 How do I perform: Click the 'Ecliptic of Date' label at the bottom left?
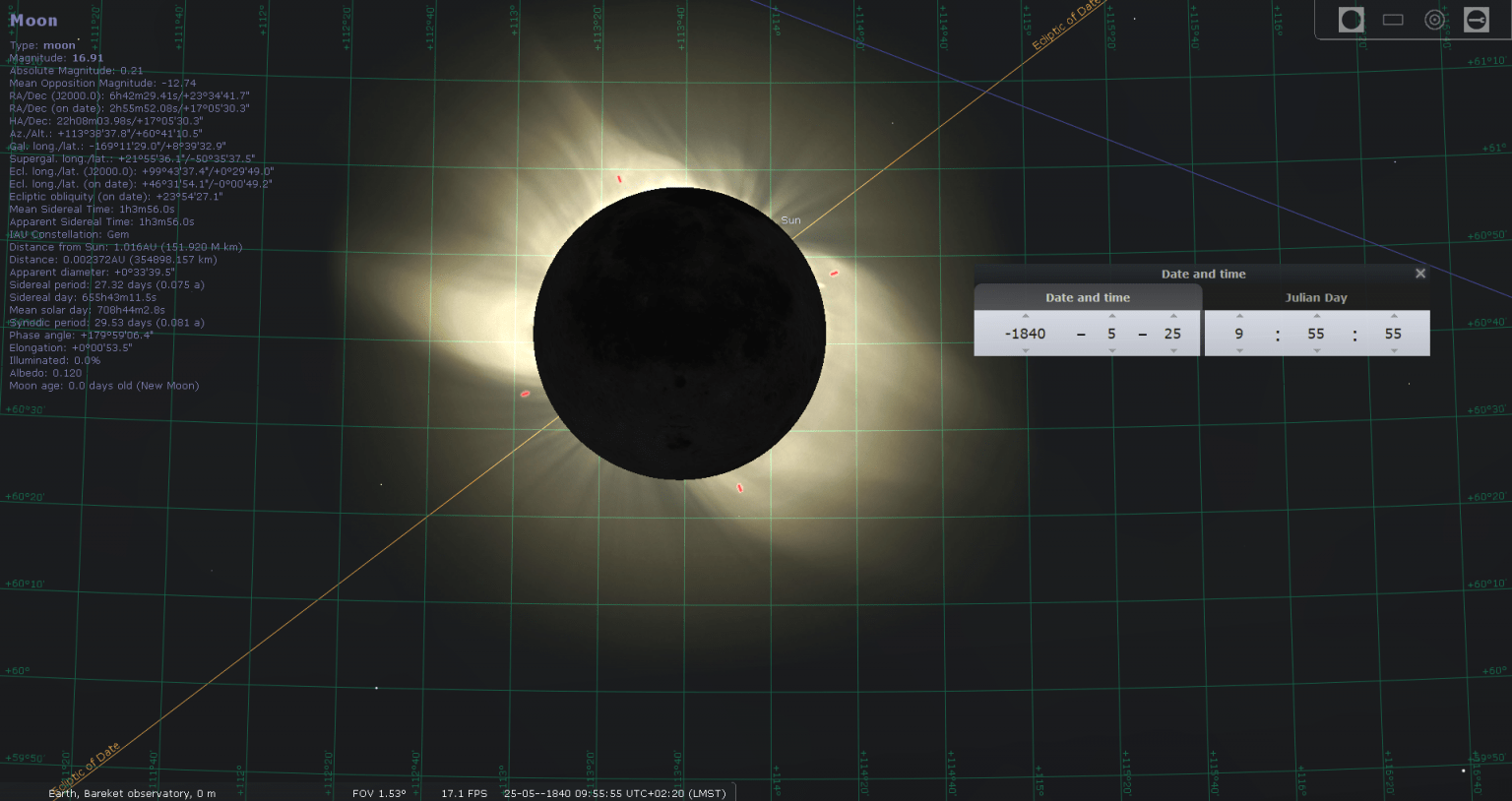pyautogui.click(x=87, y=768)
